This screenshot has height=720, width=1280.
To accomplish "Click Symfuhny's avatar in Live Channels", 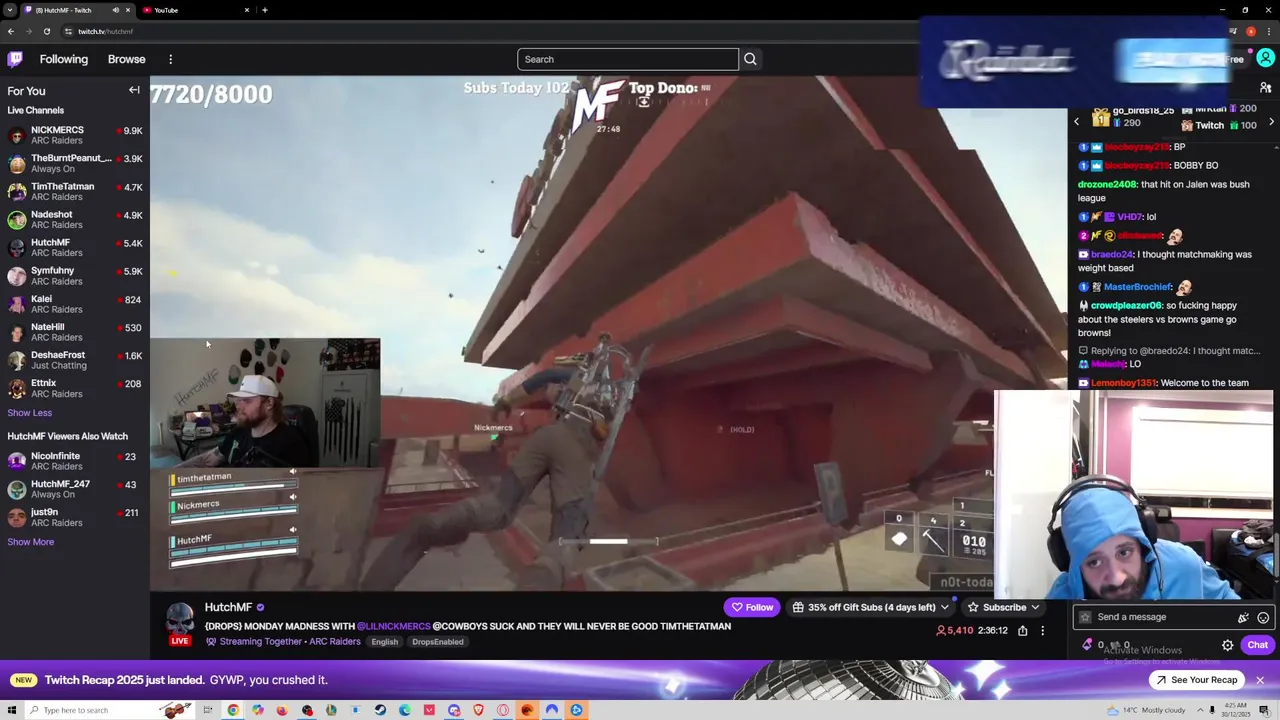I will (x=16, y=276).
